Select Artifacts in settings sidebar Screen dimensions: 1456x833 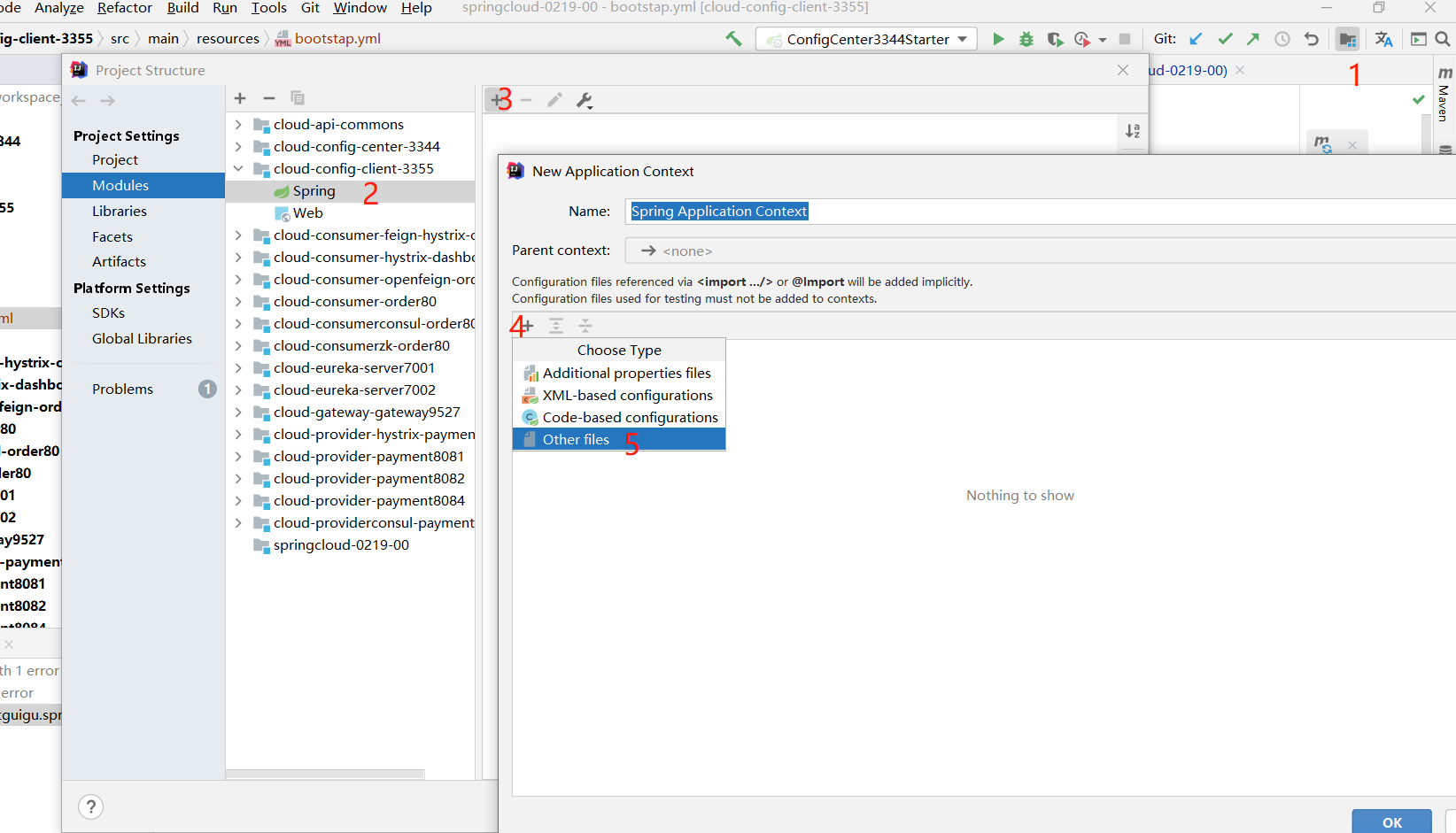[x=119, y=262]
